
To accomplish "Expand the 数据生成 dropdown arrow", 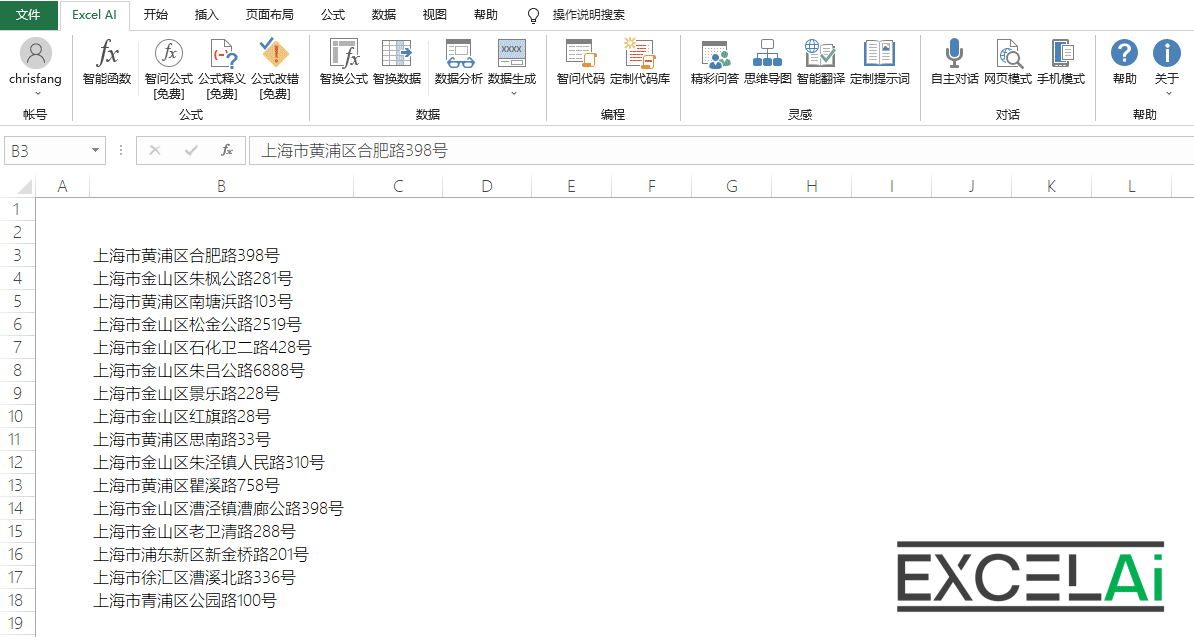I will click(x=512, y=94).
